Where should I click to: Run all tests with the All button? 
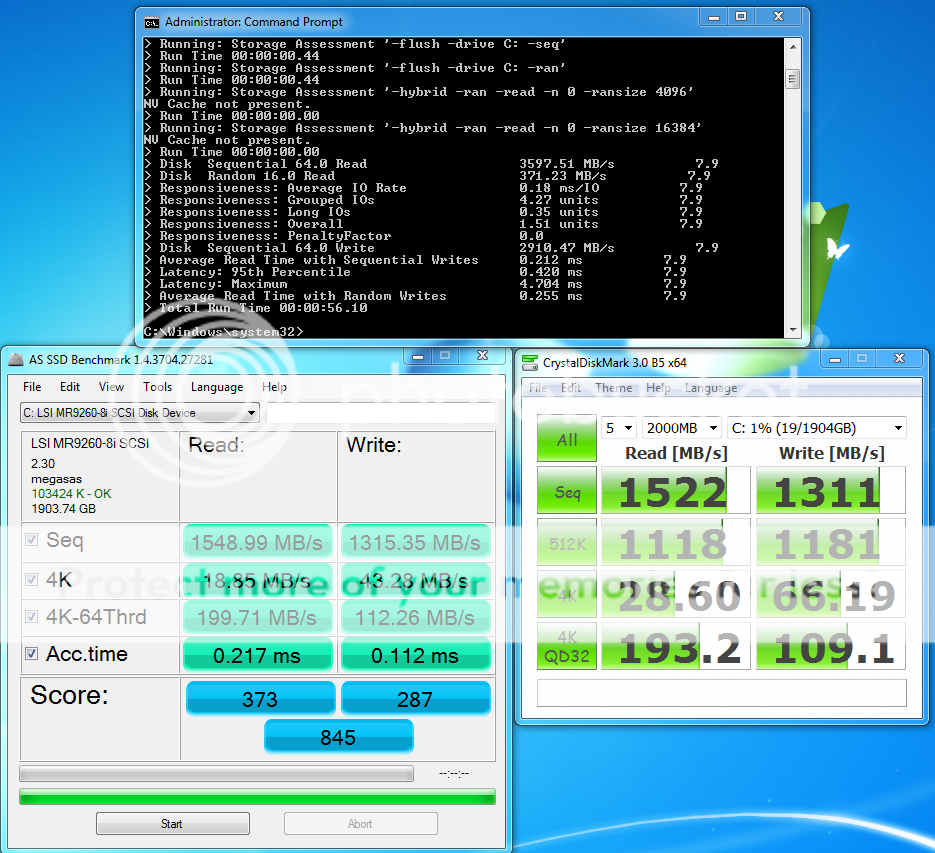[566, 438]
